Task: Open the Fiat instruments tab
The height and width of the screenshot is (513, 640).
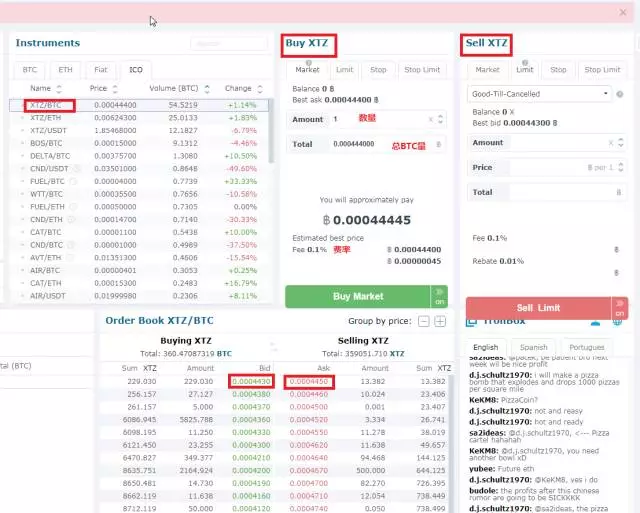Action: [x=101, y=70]
